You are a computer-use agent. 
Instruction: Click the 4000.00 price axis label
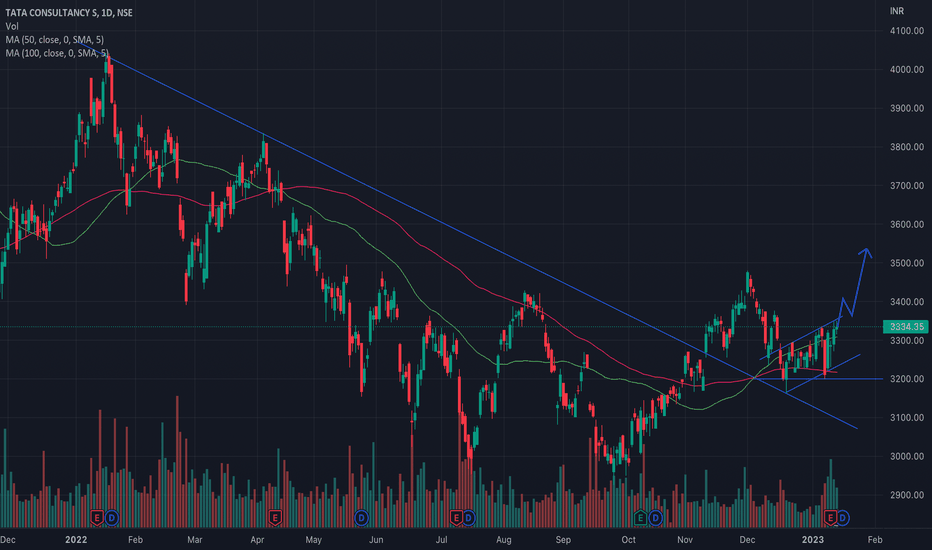click(906, 70)
